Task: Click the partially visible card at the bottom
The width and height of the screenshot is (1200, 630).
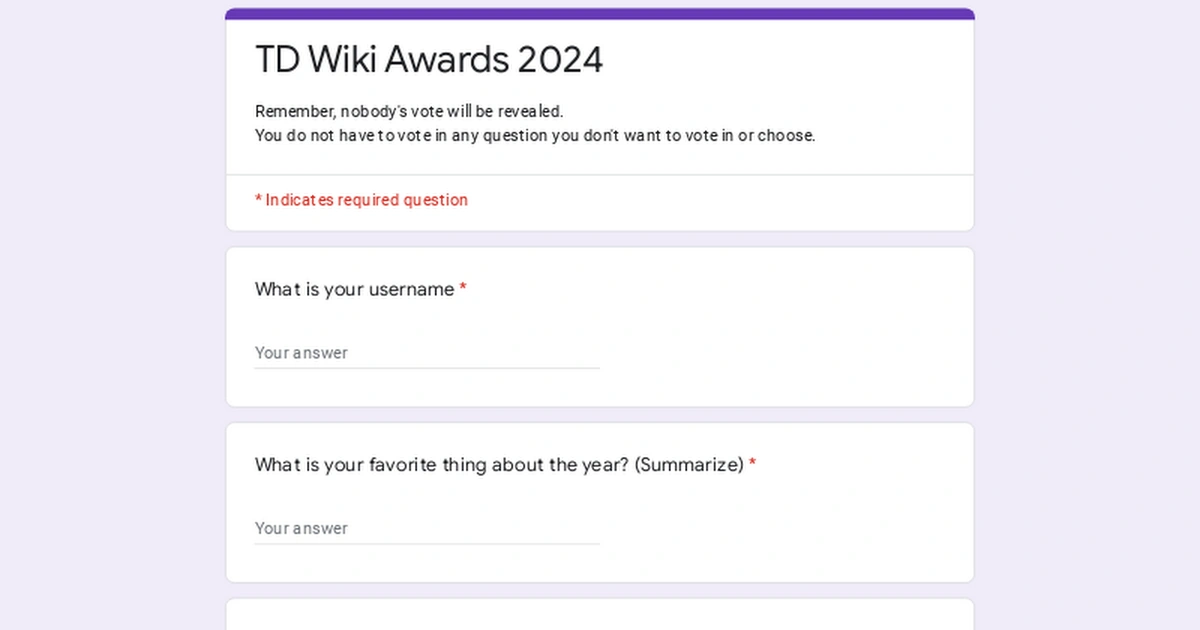Action: coord(600,614)
